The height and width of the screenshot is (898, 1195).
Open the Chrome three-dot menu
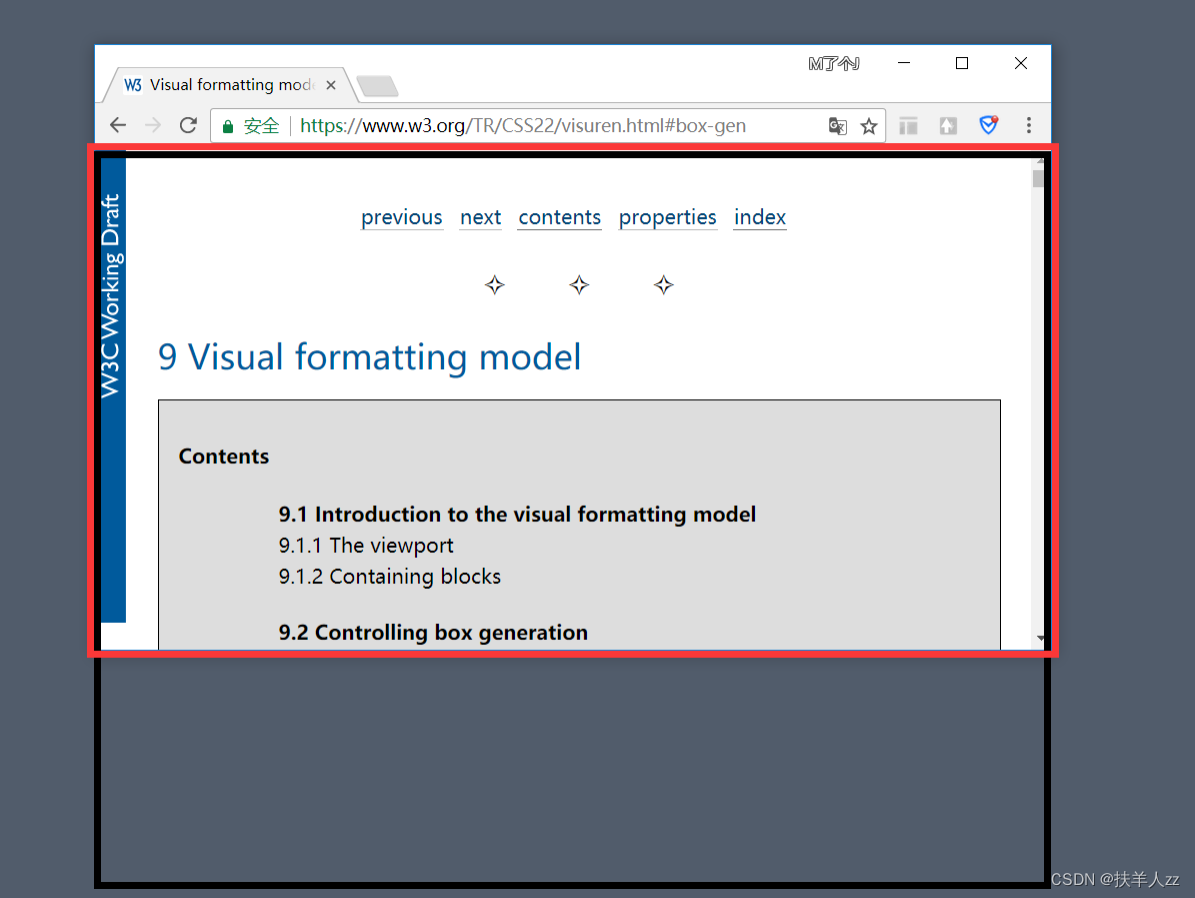coord(1029,125)
